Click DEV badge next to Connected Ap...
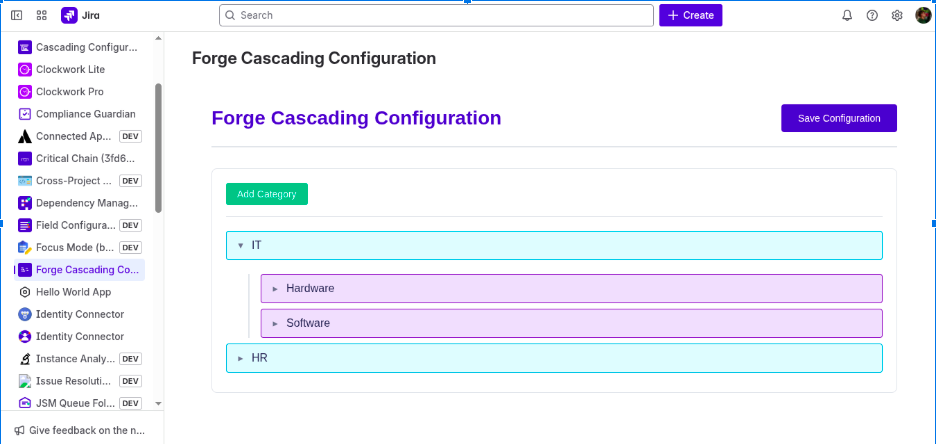 pyautogui.click(x=131, y=136)
